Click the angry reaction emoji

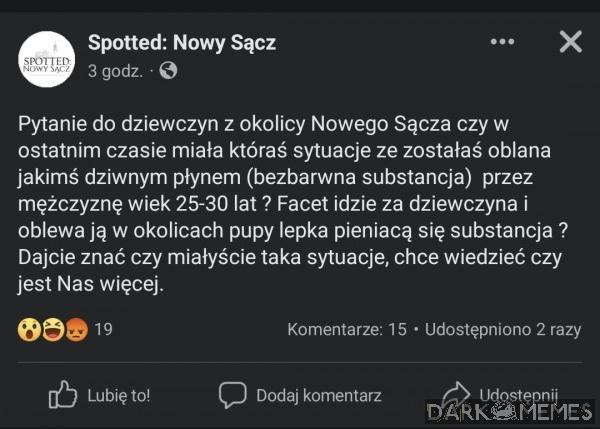(x=77, y=329)
